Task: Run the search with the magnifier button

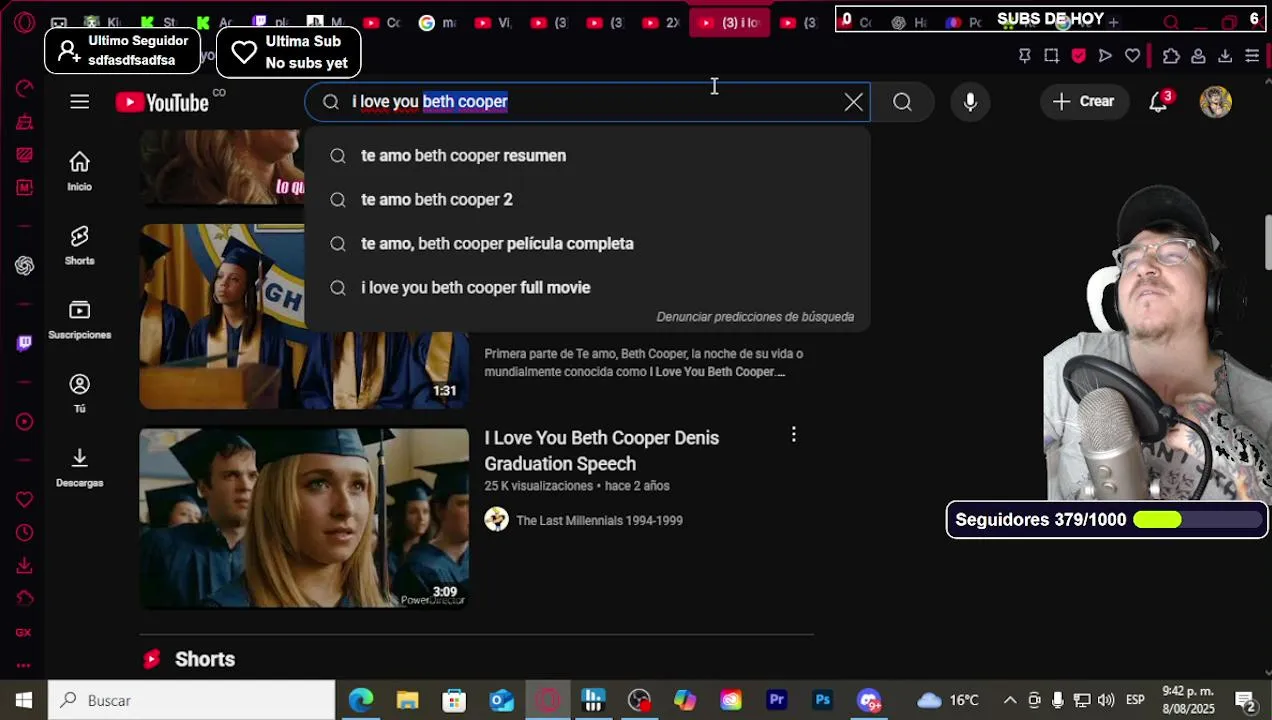Action: click(902, 102)
